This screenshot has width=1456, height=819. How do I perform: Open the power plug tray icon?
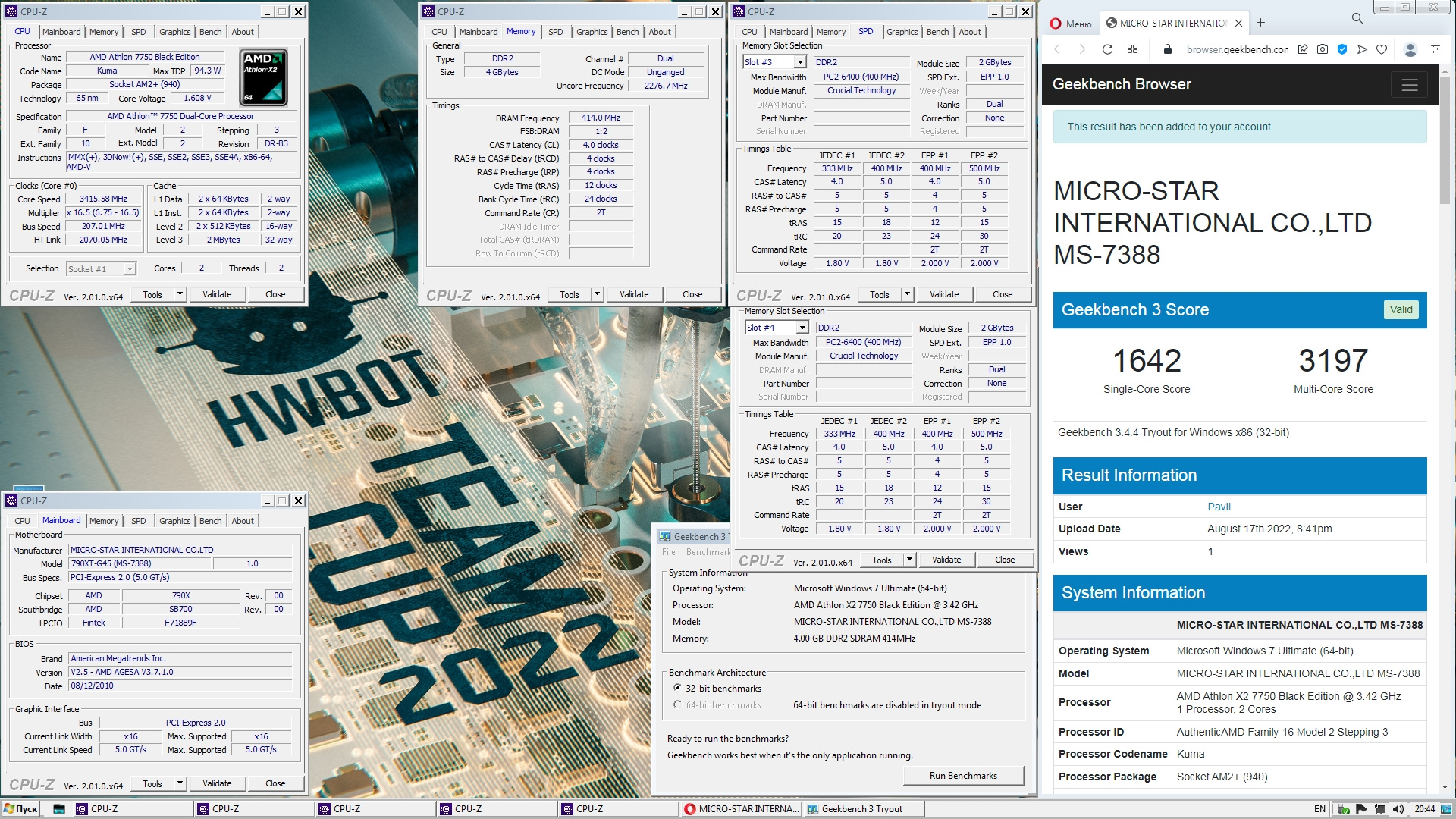point(1343,809)
